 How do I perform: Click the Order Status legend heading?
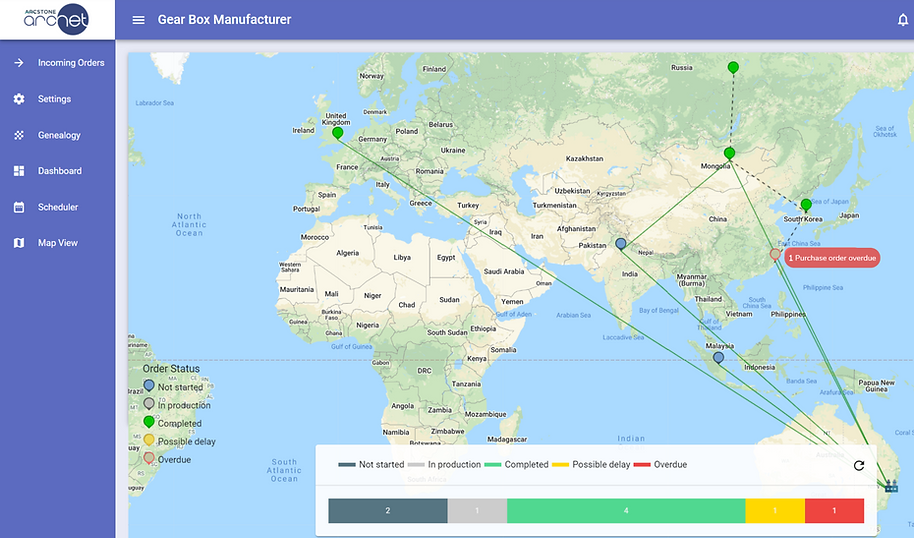click(171, 368)
